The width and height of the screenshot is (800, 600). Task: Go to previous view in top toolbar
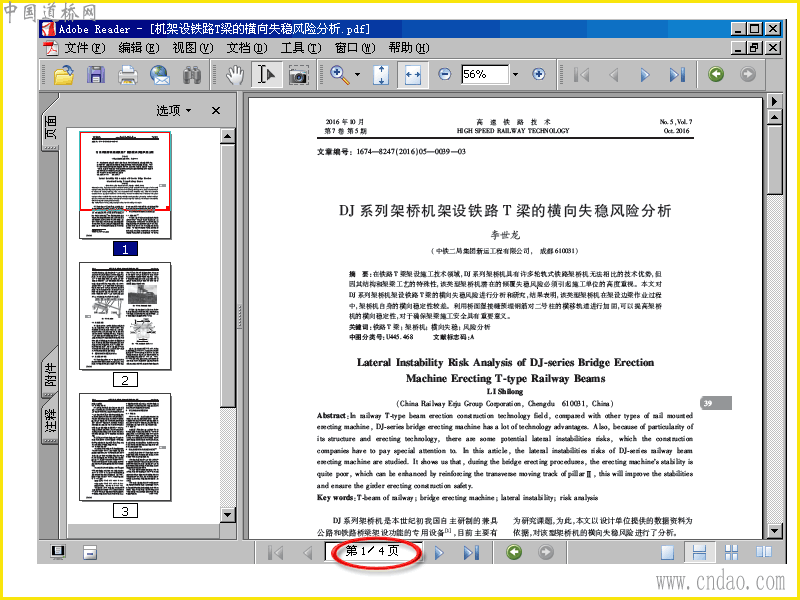716,74
